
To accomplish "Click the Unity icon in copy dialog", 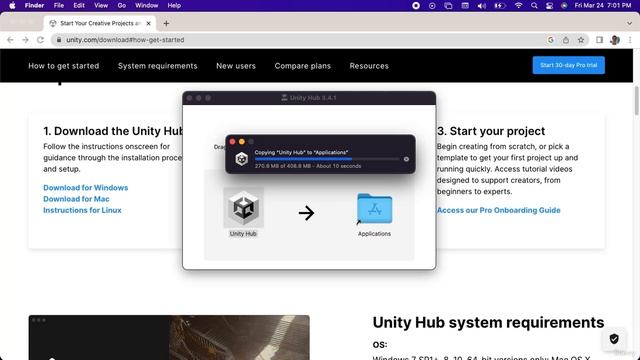I will click(x=242, y=159).
